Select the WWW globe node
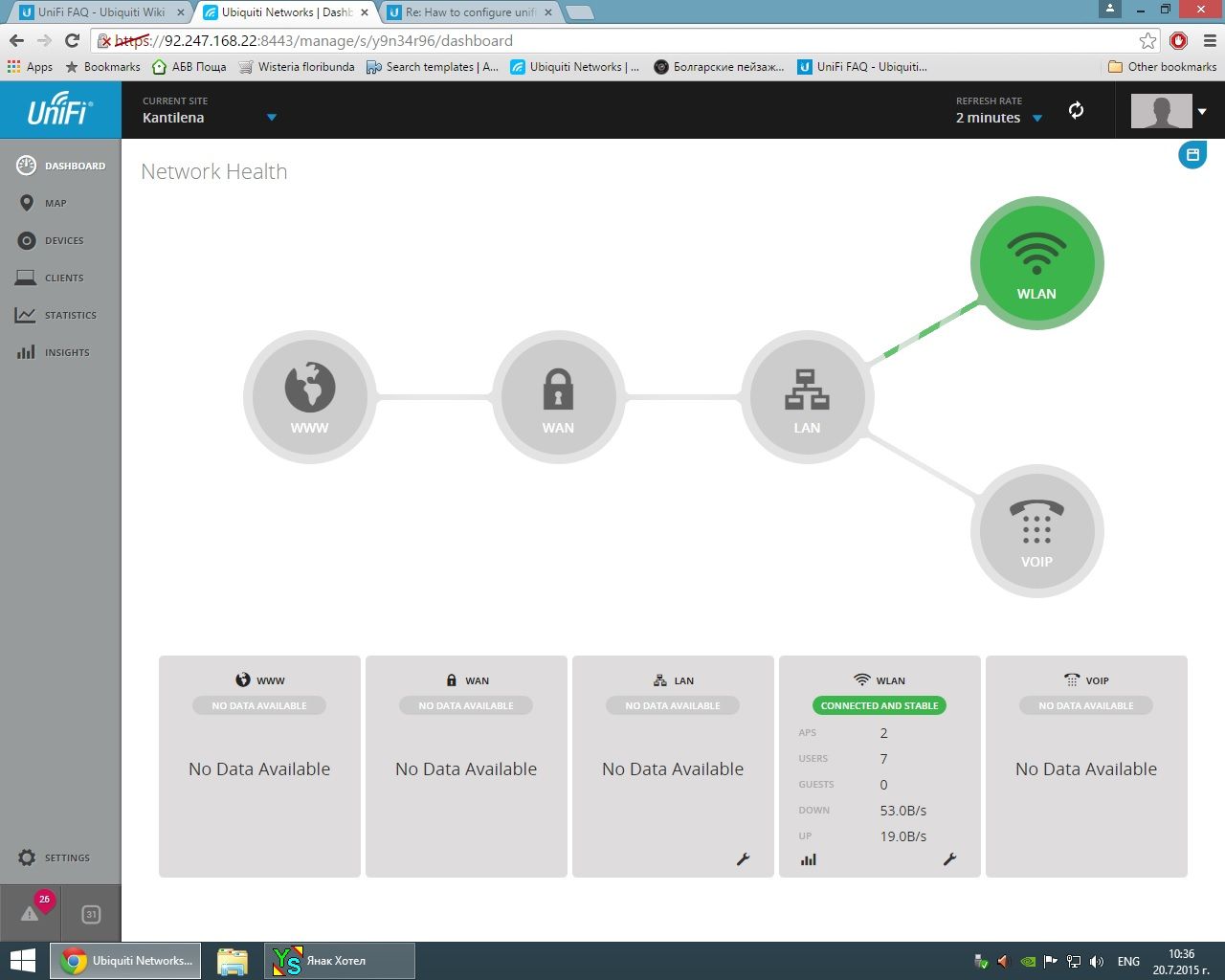Screen dimensions: 1225x980 [309, 396]
